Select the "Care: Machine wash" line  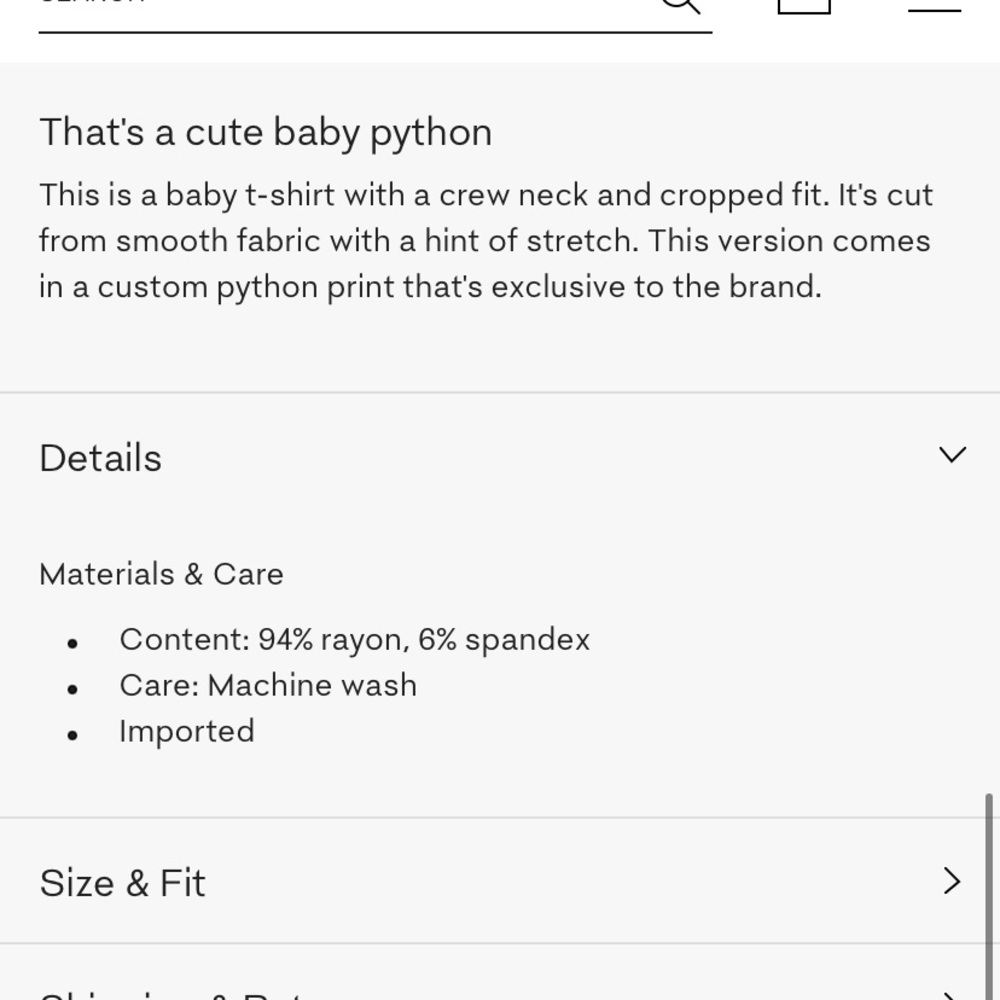coord(268,685)
